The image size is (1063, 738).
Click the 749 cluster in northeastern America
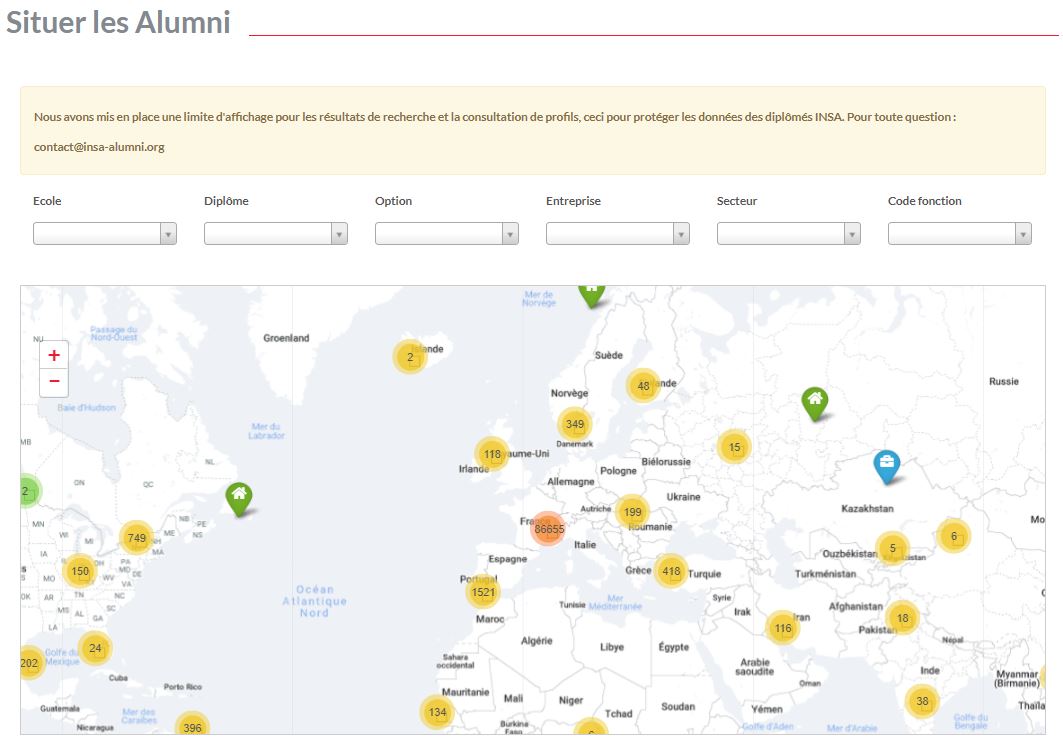pos(137,538)
